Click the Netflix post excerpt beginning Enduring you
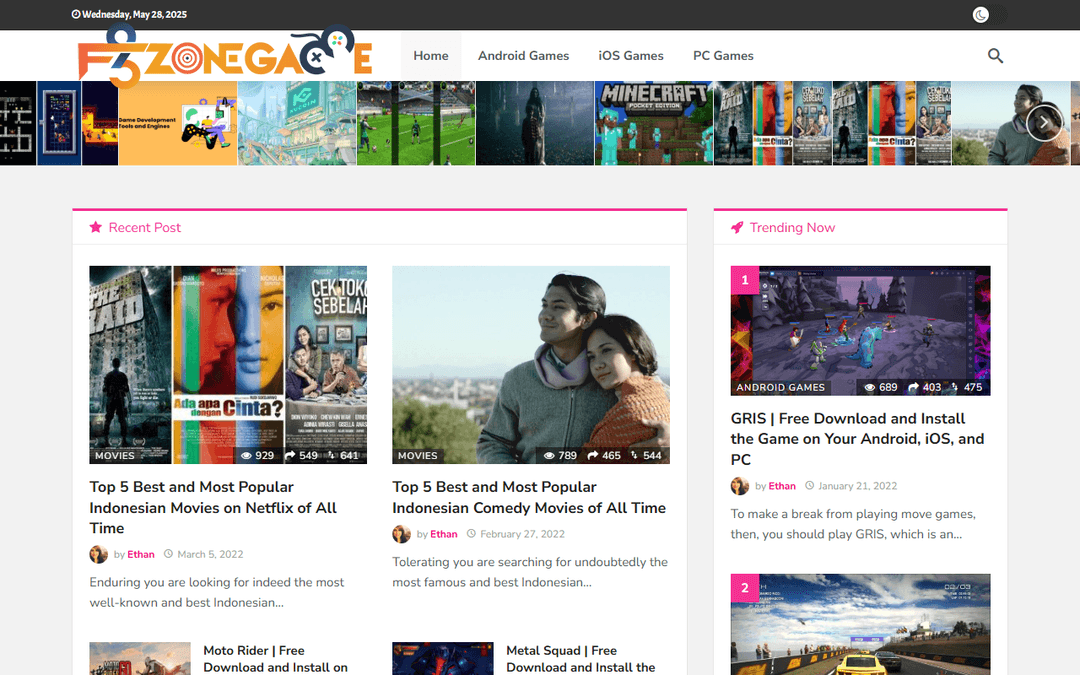This screenshot has width=1080, height=675. [x=217, y=592]
